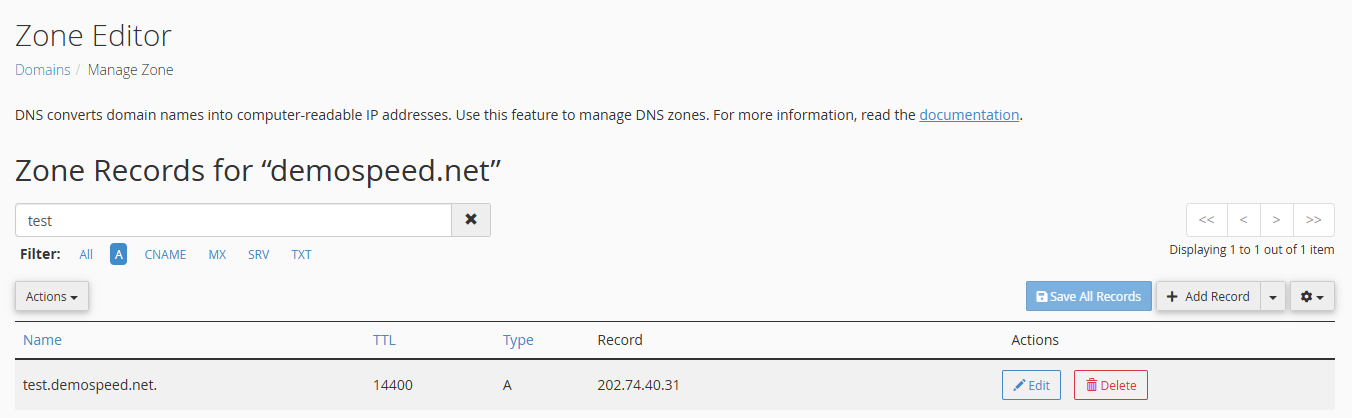Click the search field containing test
Image resolution: width=1352 pixels, height=418 pixels.
[x=234, y=220]
